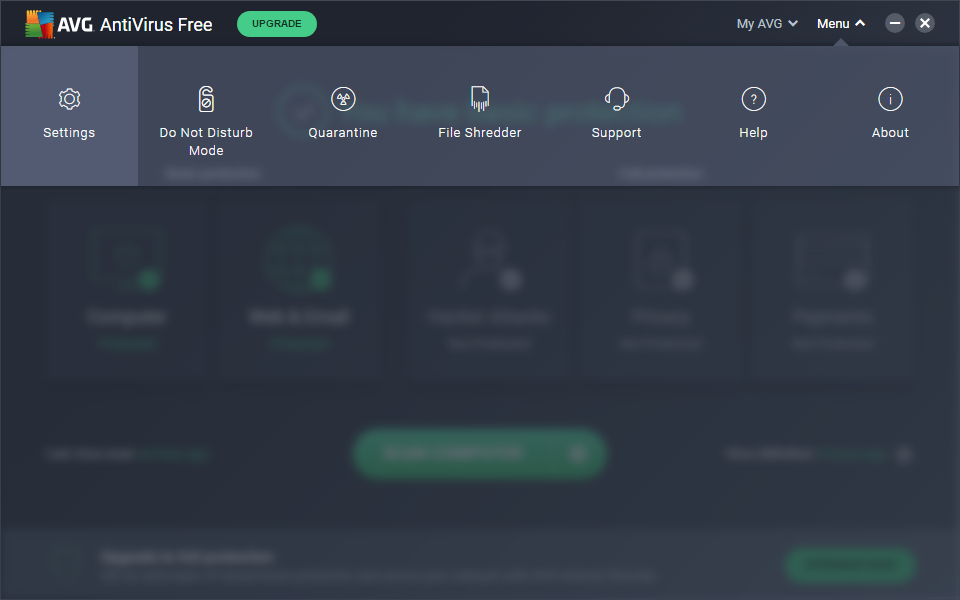Click the green UPGRADE button
Viewport: 960px width, 600px height.
point(277,24)
